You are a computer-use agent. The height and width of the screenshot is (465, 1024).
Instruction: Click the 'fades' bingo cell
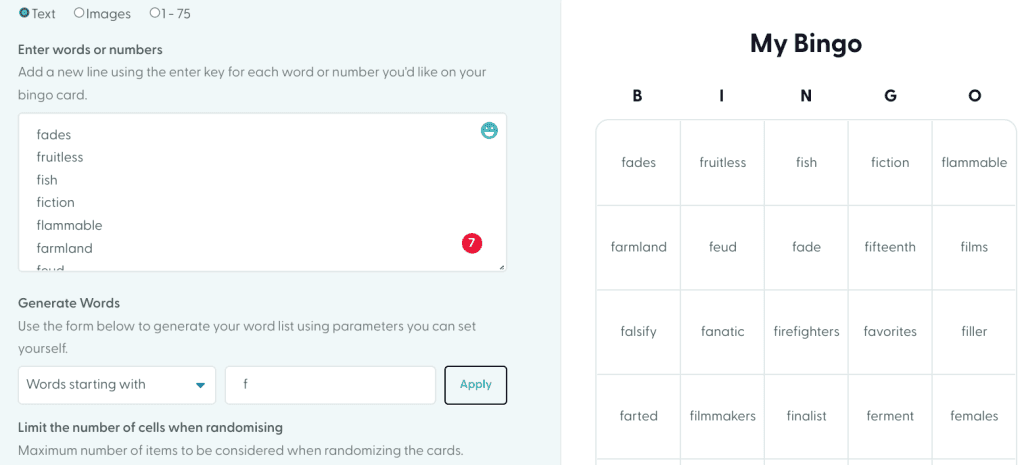[x=638, y=162]
